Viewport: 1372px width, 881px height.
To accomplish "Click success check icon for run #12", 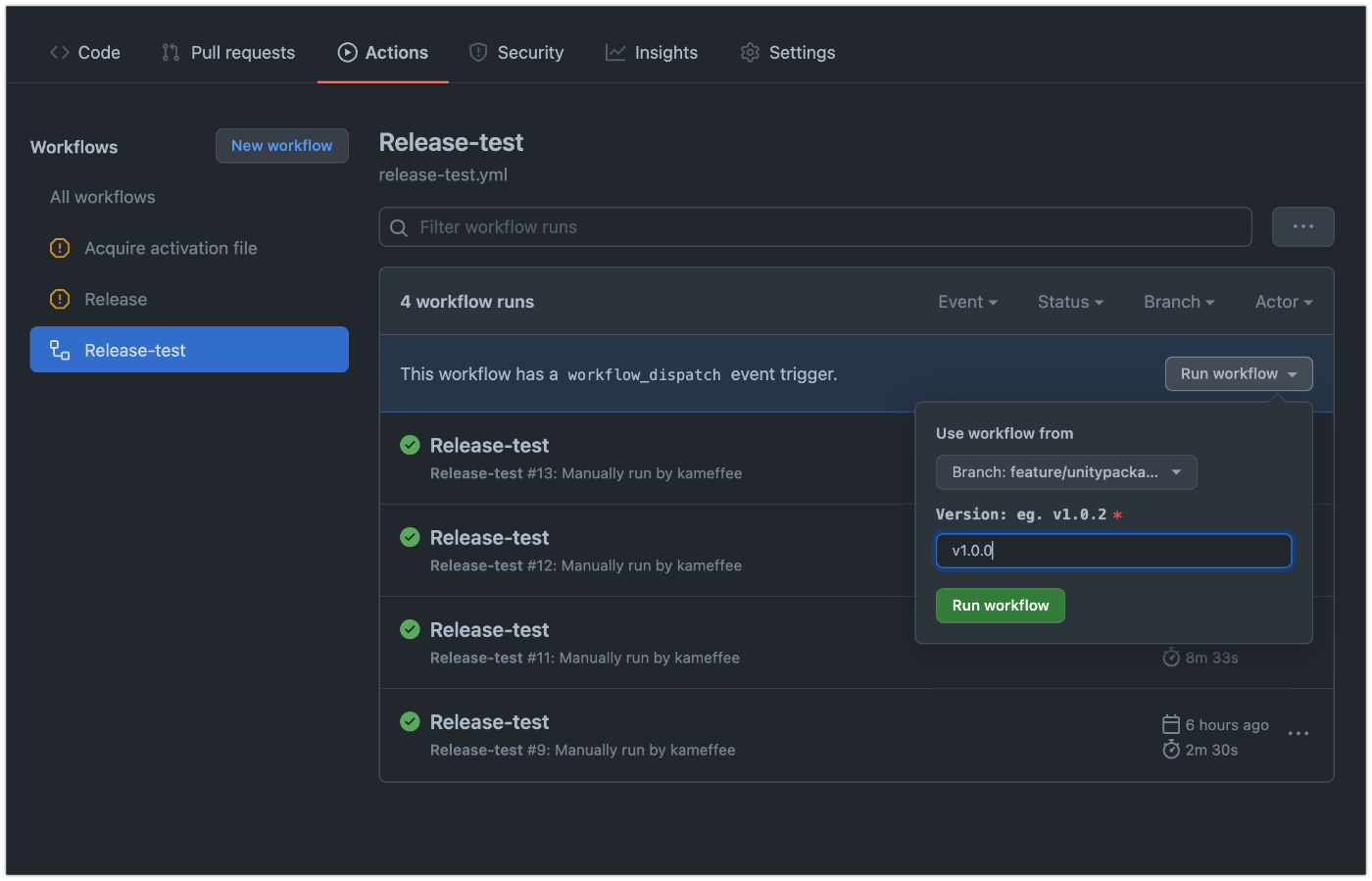I will click(411, 537).
